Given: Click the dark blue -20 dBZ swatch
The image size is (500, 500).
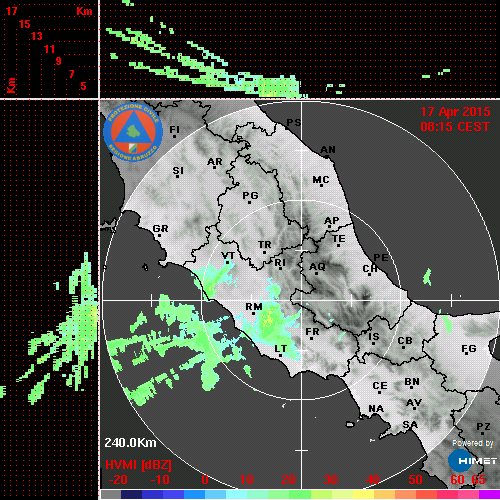Looking at the screenshot, I should click(x=131, y=494).
